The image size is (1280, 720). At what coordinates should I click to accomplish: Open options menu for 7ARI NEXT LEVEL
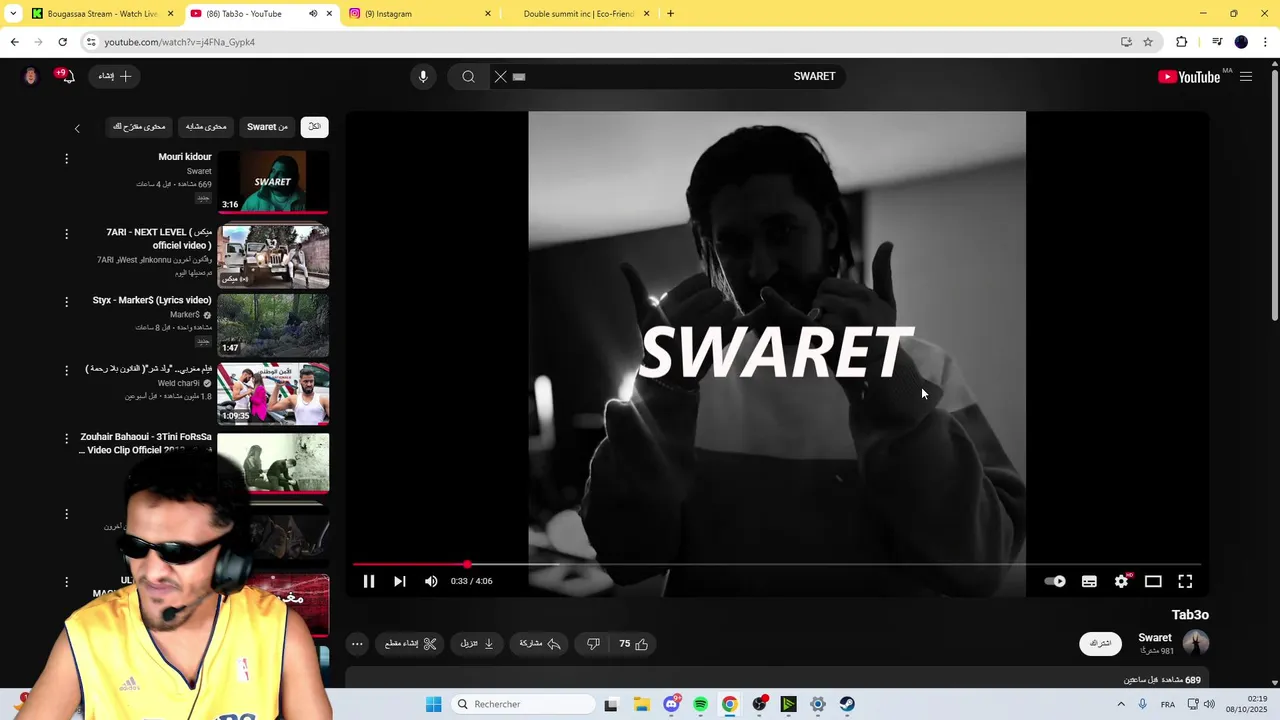pyautogui.click(x=66, y=234)
